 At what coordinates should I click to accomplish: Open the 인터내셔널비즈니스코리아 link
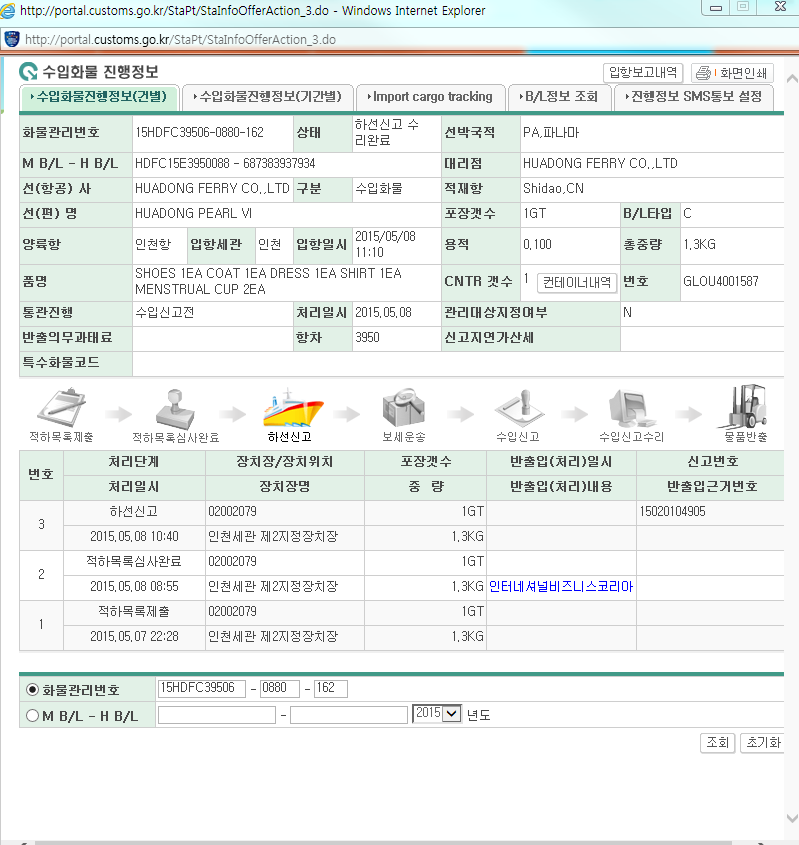pos(561,586)
